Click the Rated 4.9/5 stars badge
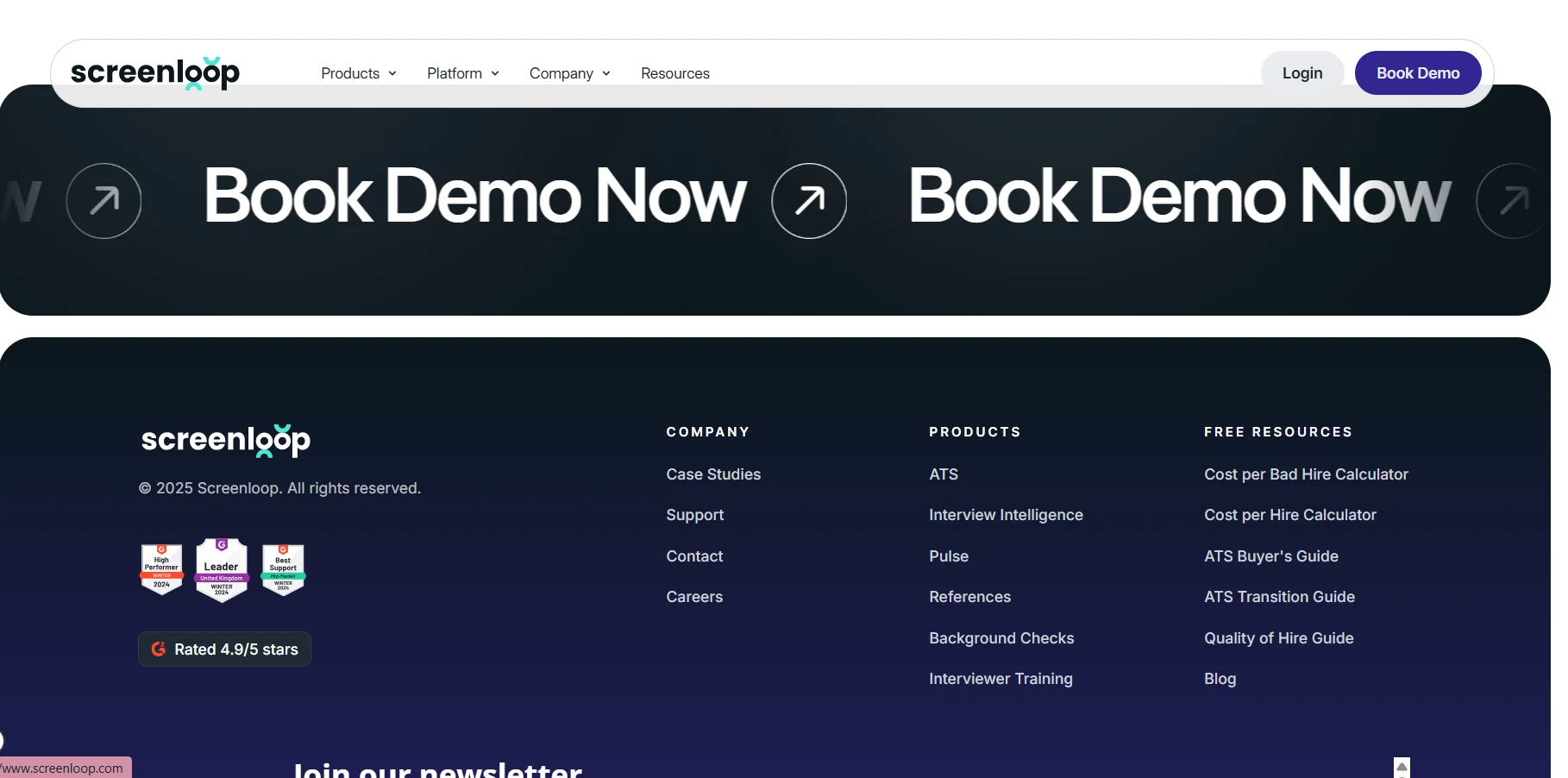The height and width of the screenshot is (778, 1568). (224, 649)
